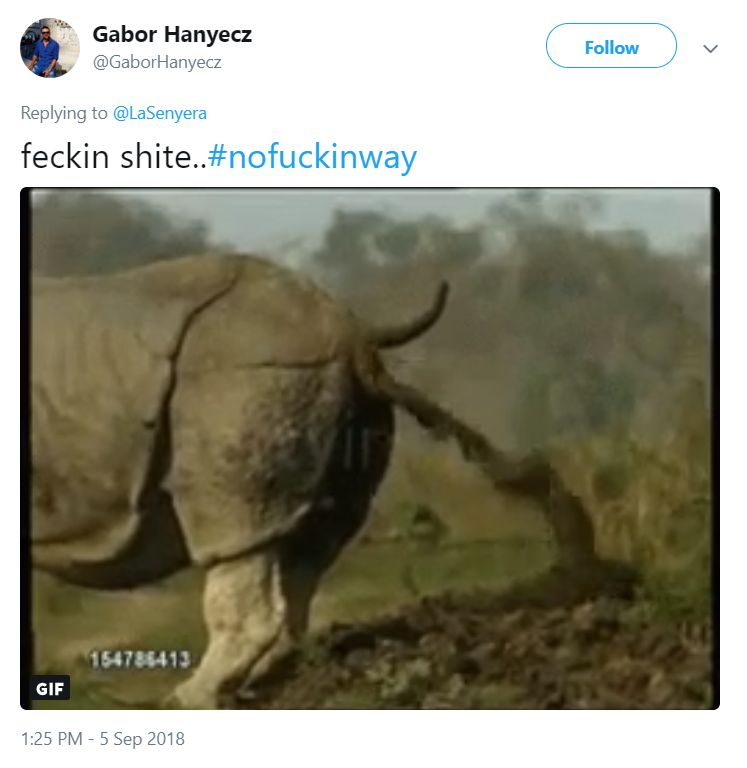Click Gabor Hanyecz's profile avatar
The height and width of the screenshot is (768, 747).
49,47
